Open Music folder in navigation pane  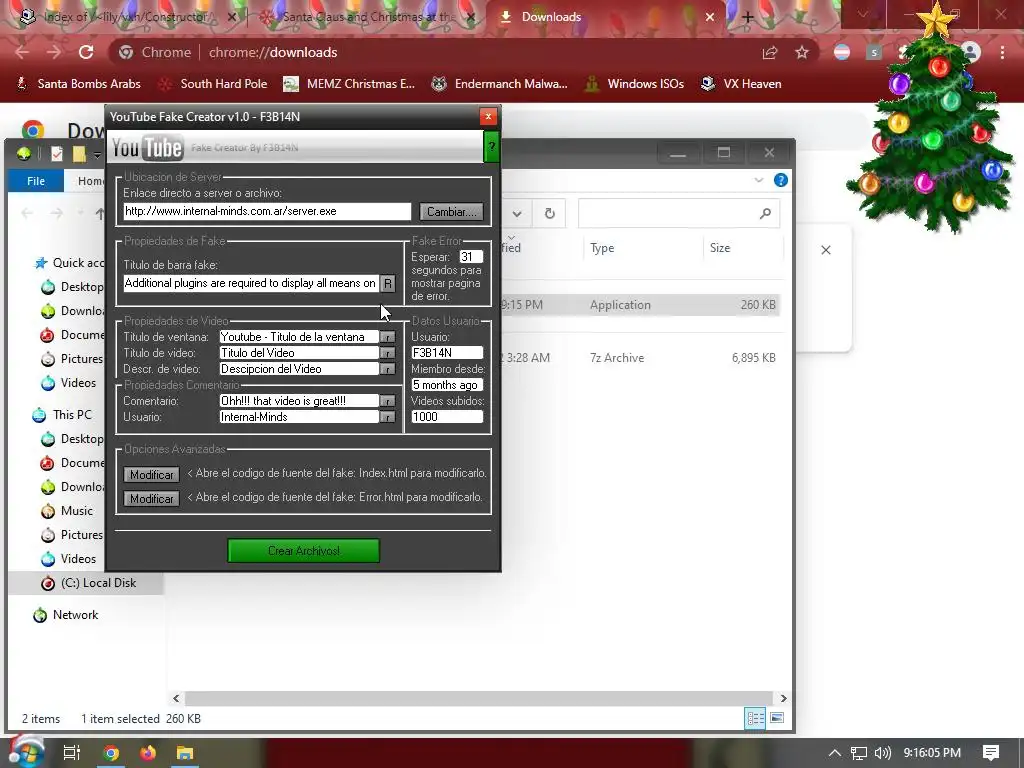click(67, 511)
